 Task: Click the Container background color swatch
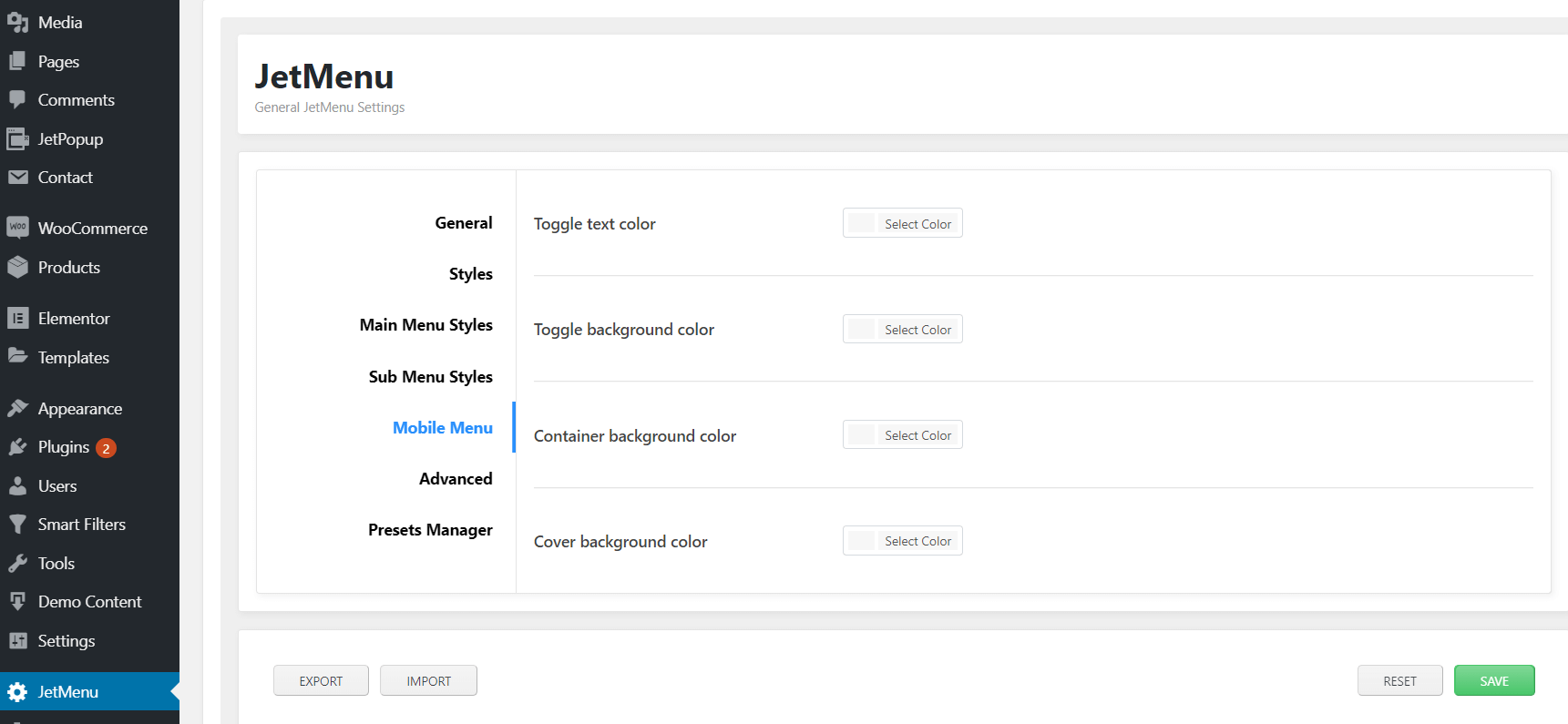[x=861, y=434]
